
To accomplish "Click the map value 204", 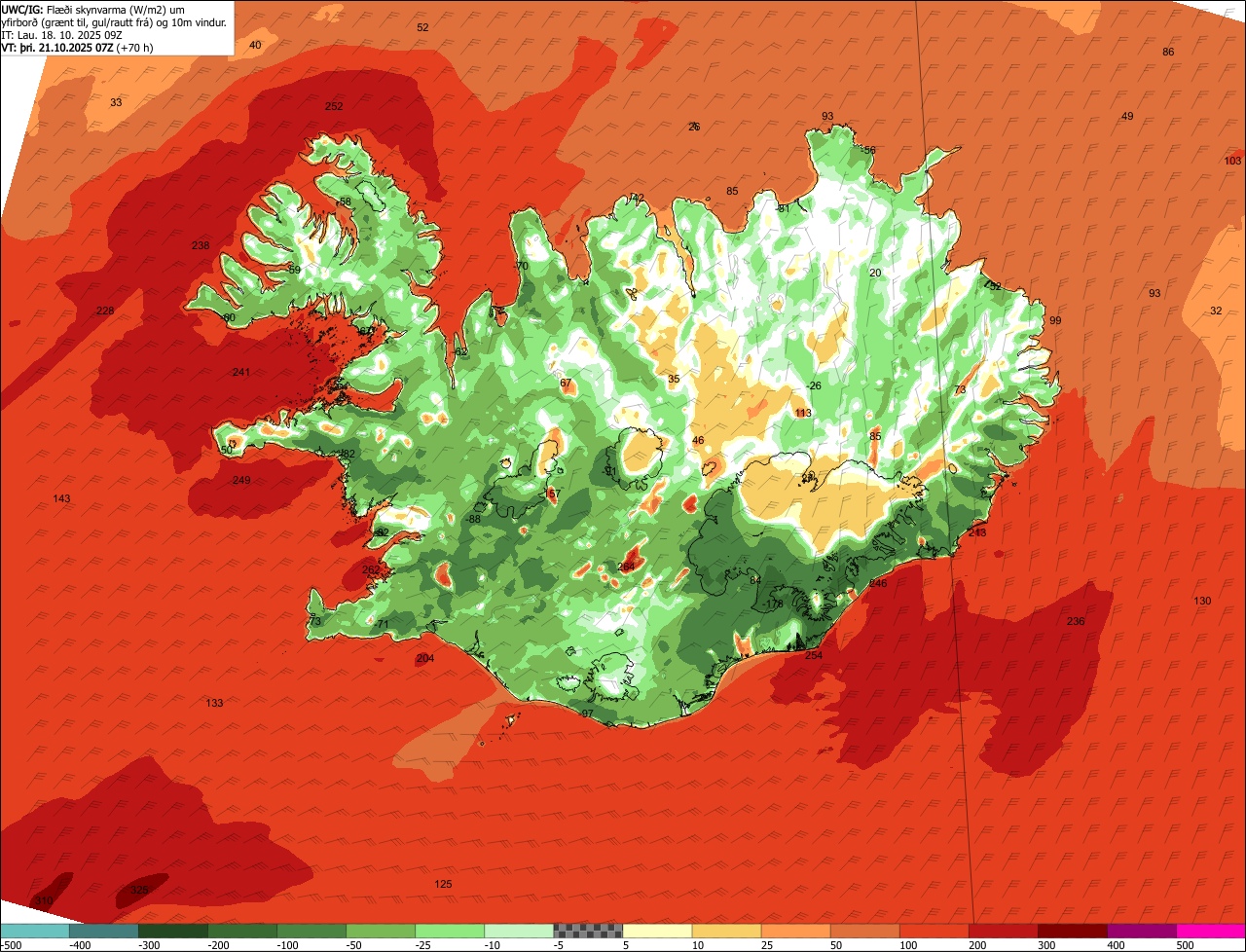I will click(425, 658).
